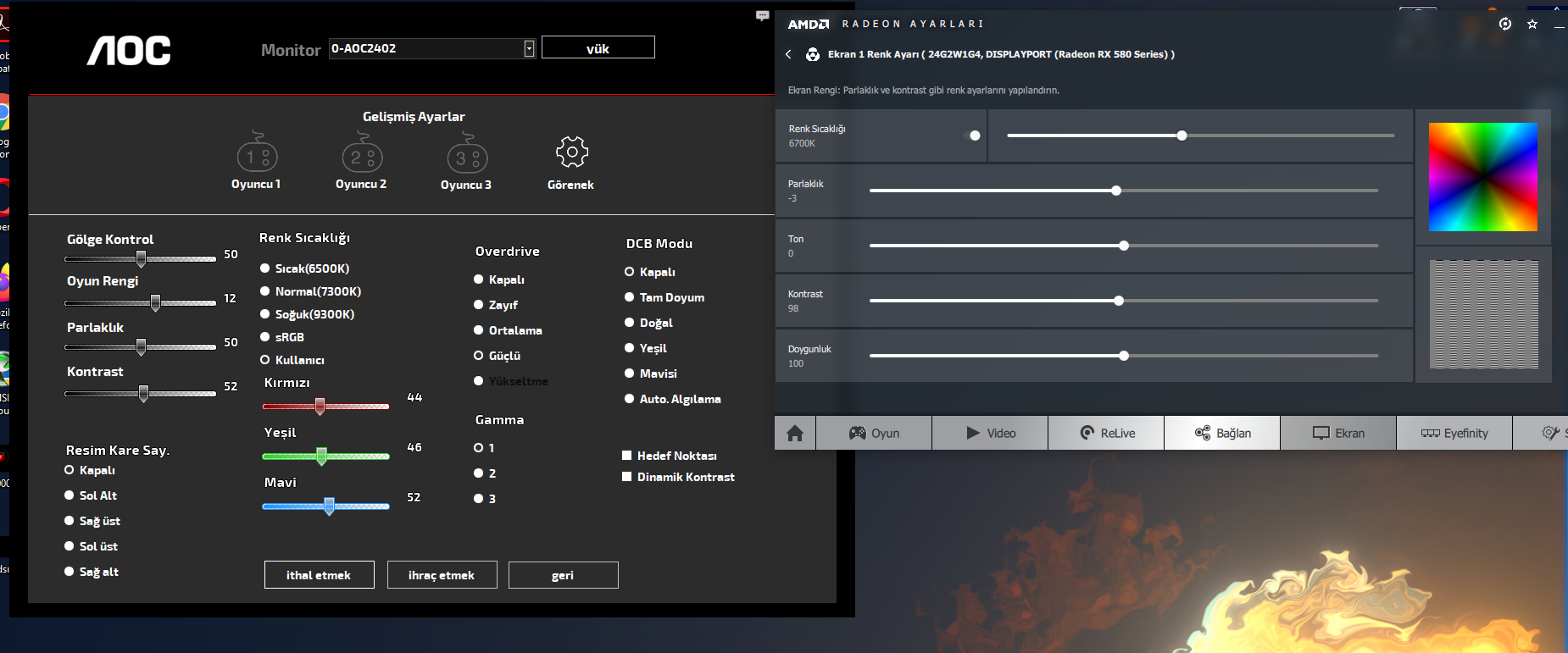Toggle the Renk Sıcaklığı switch in Radeon
Image resolution: width=1568 pixels, height=653 pixels.
coord(972,136)
